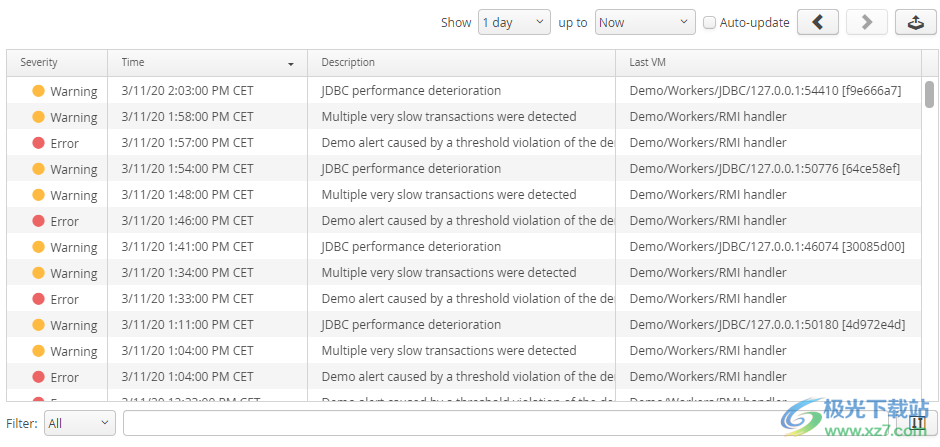
Task: Click orange warning icon in 1:54:00 PM row
Action: click(38, 169)
